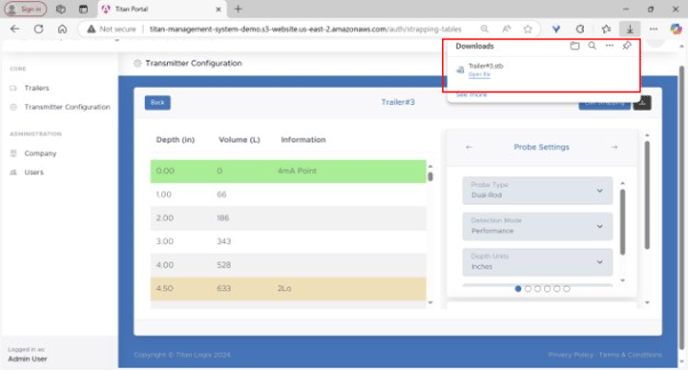Image resolution: width=688 pixels, height=370 pixels.
Task: Click the downloads toolbar icon
Action: coord(630,29)
